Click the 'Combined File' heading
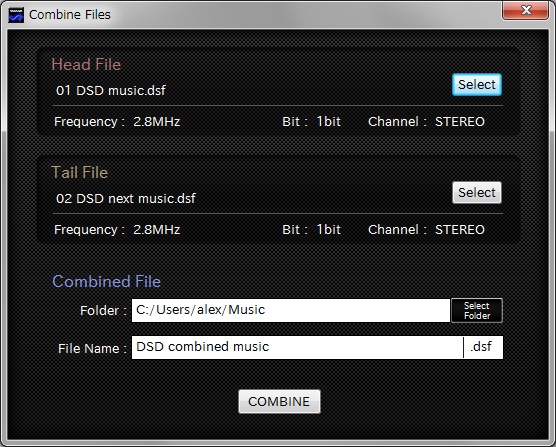 pos(106,281)
